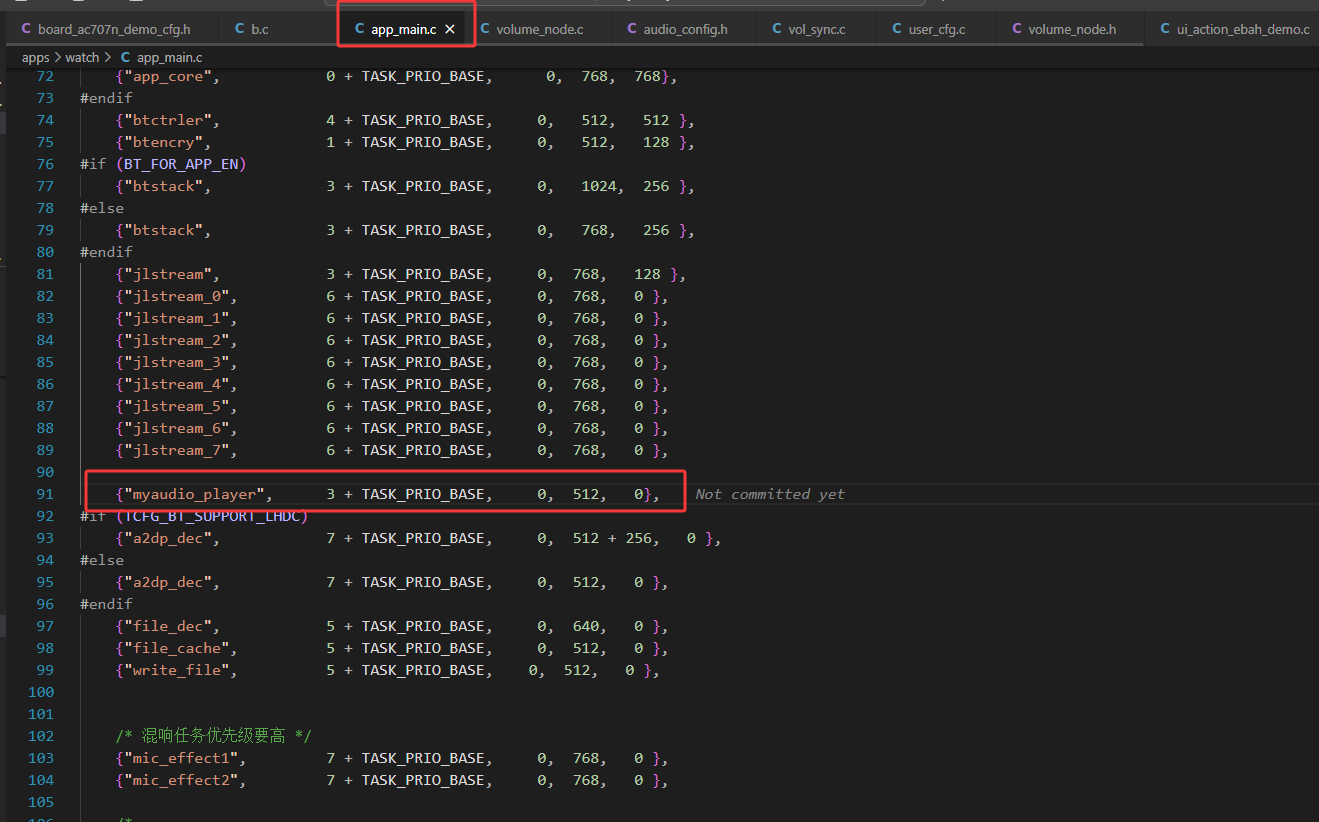Click the #endif directive on line 80

coord(106,252)
